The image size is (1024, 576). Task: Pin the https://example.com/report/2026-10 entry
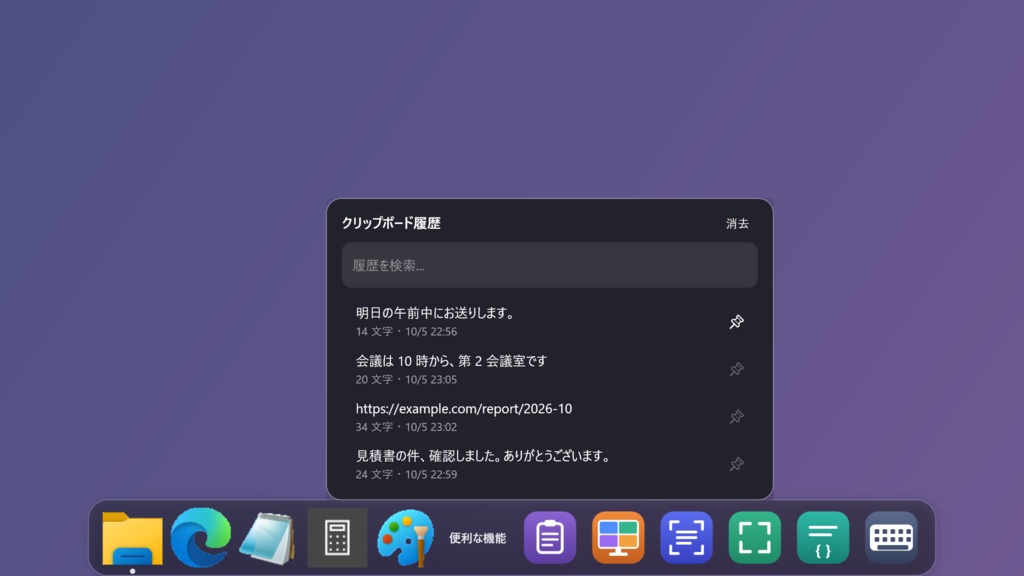coord(736,417)
